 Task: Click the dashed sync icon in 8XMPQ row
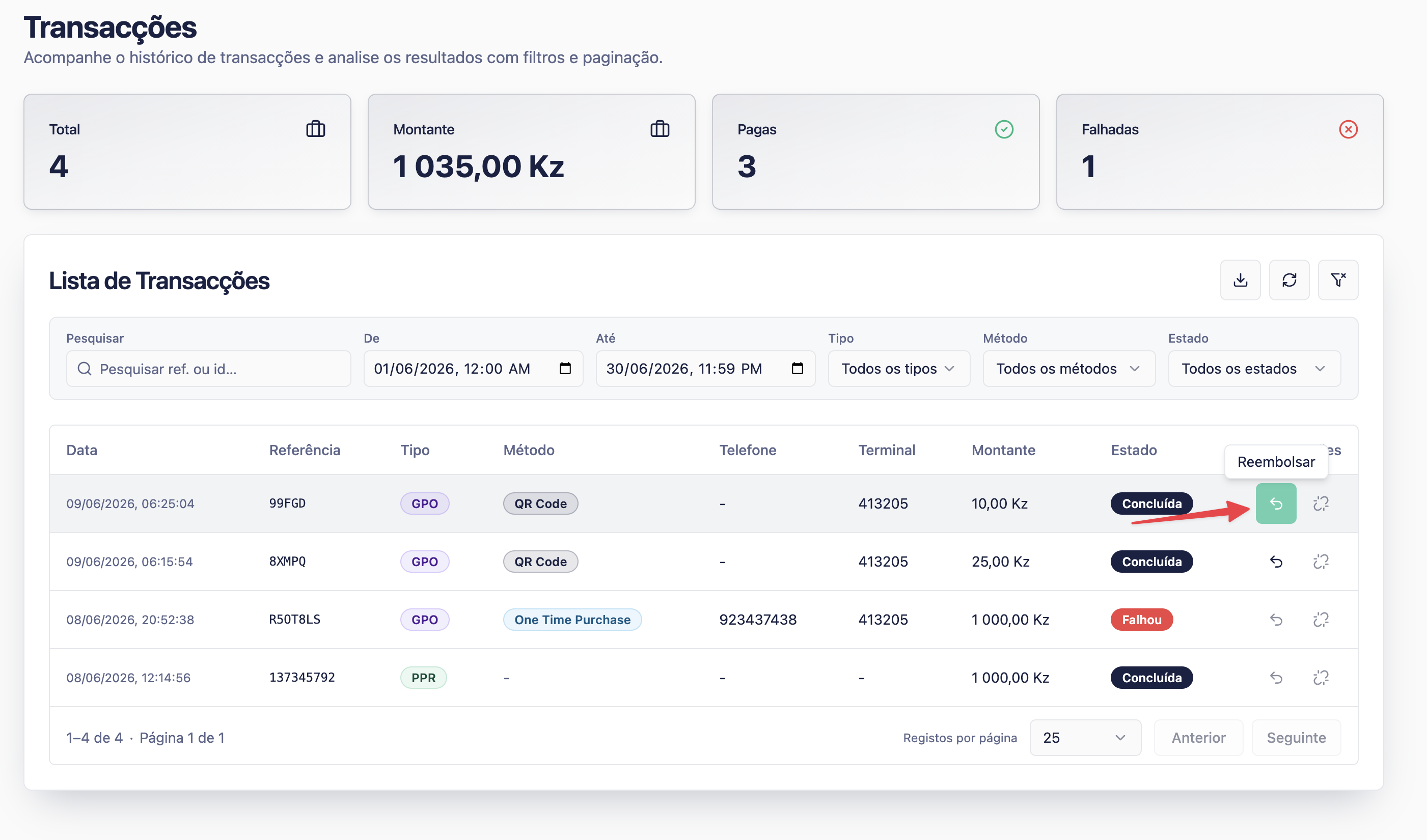click(1321, 562)
